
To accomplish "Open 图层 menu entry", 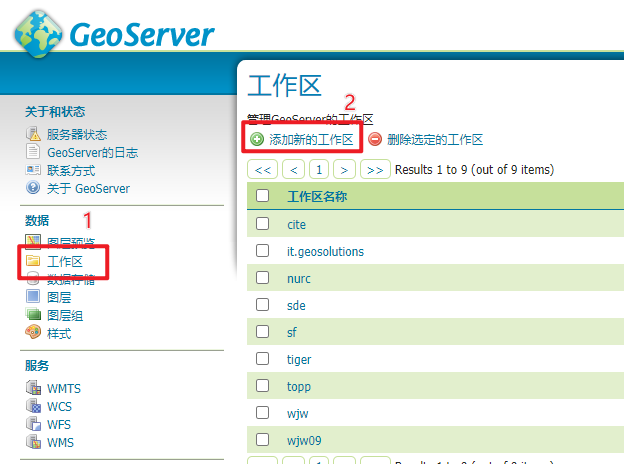I will [x=59, y=298].
